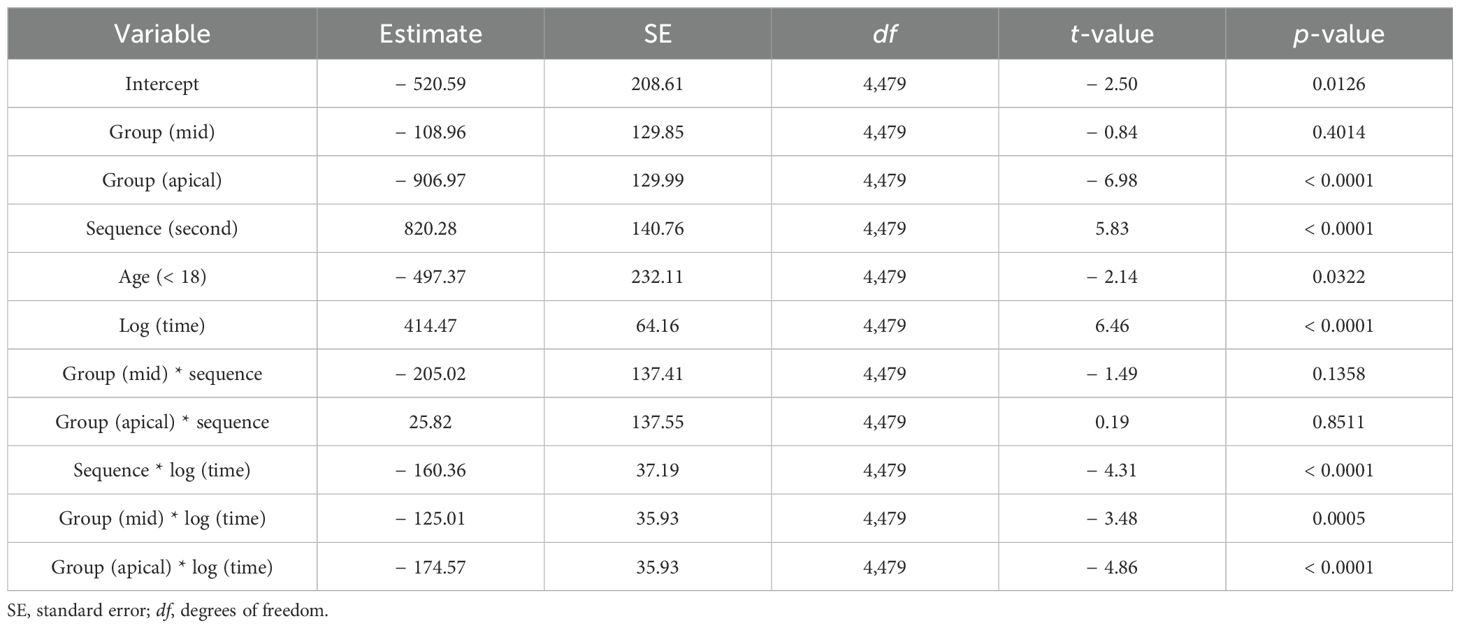Screen dimensions: 1460x628
Task: Select the df column header
Action: [884, 34]
